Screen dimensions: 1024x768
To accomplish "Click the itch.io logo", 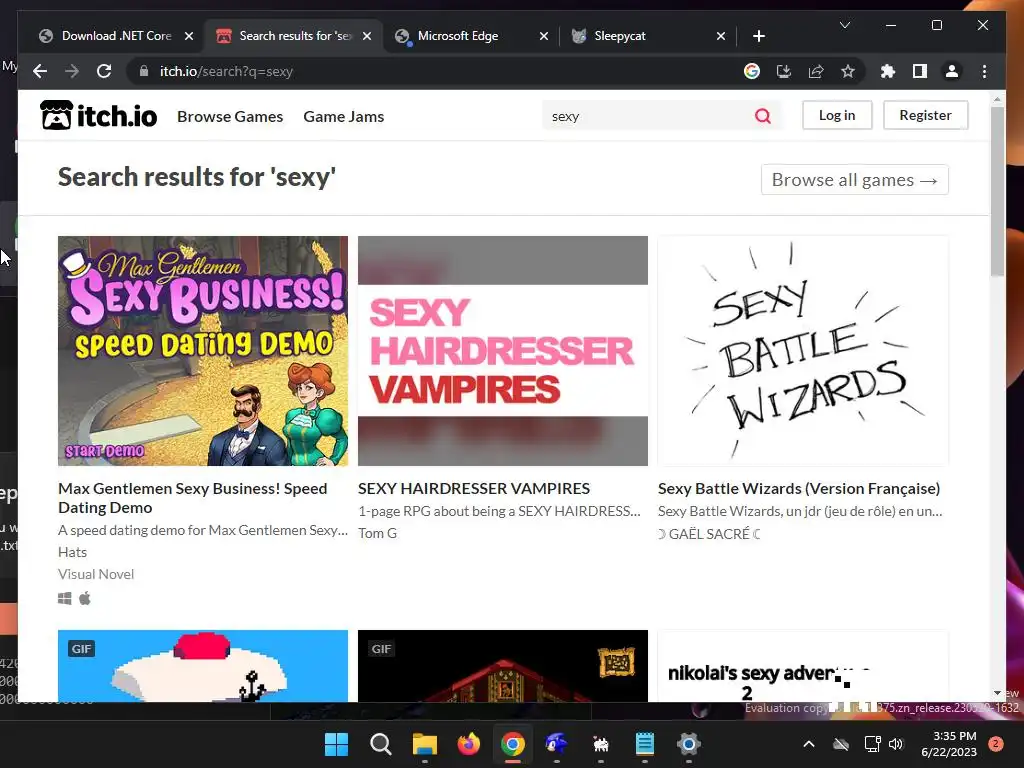I will point(99,116).
